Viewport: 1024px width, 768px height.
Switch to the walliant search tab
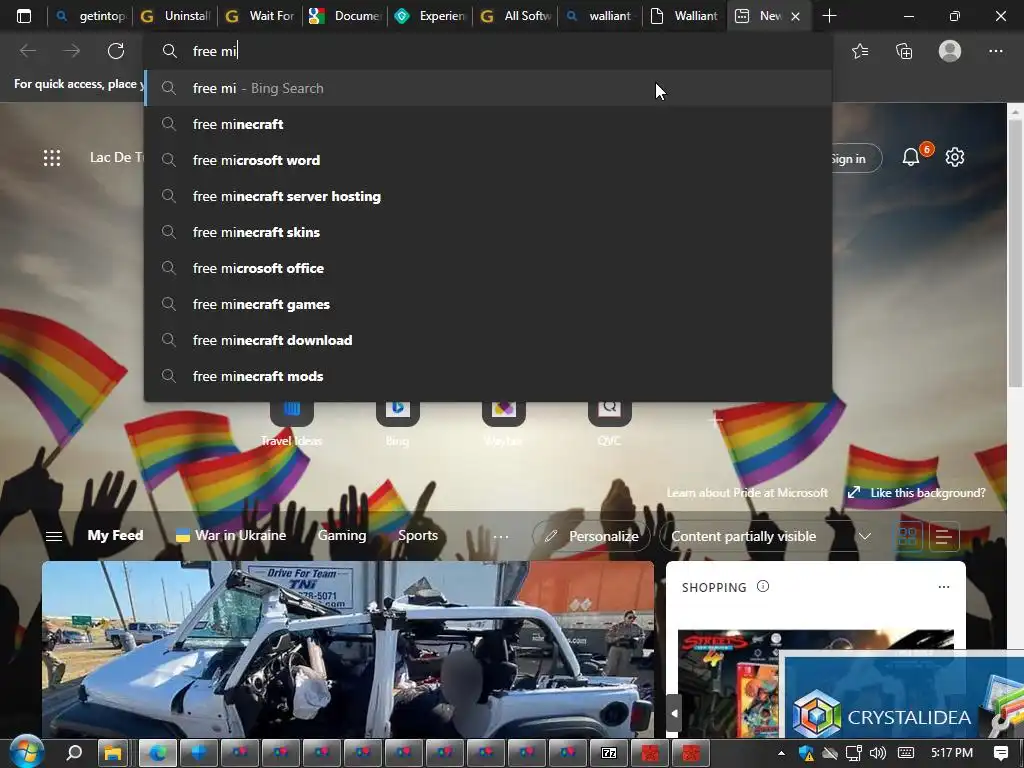click(x=601, y=16)
